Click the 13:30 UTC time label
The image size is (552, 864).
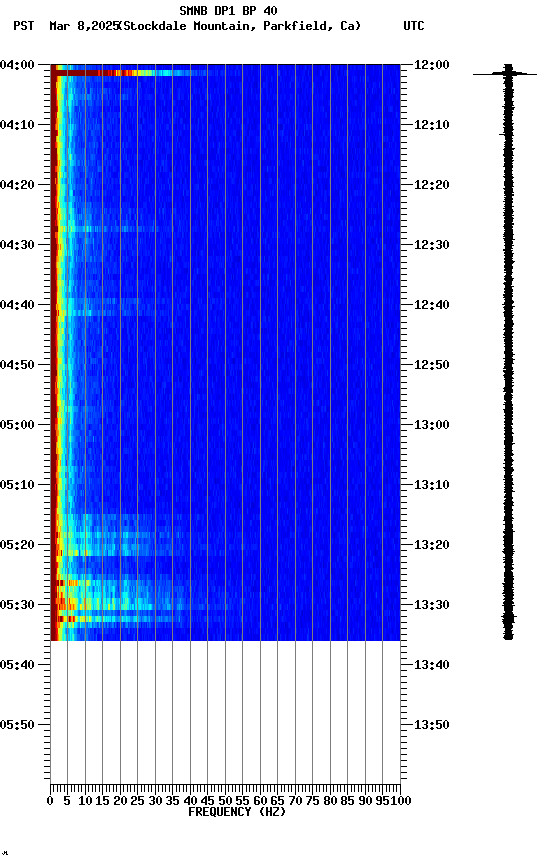[432, 605]
